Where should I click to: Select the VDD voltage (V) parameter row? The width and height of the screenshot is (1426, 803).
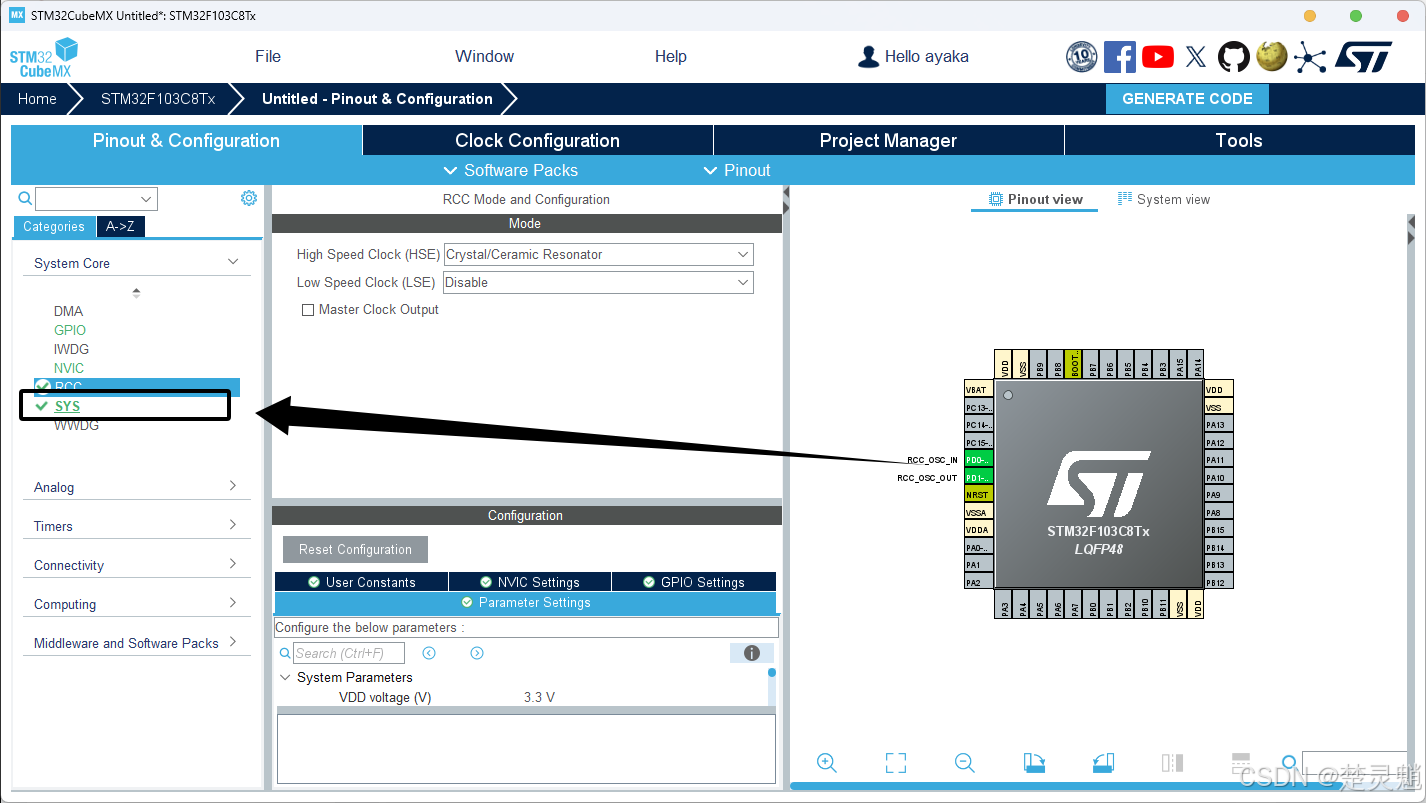[x=523, y=697]
